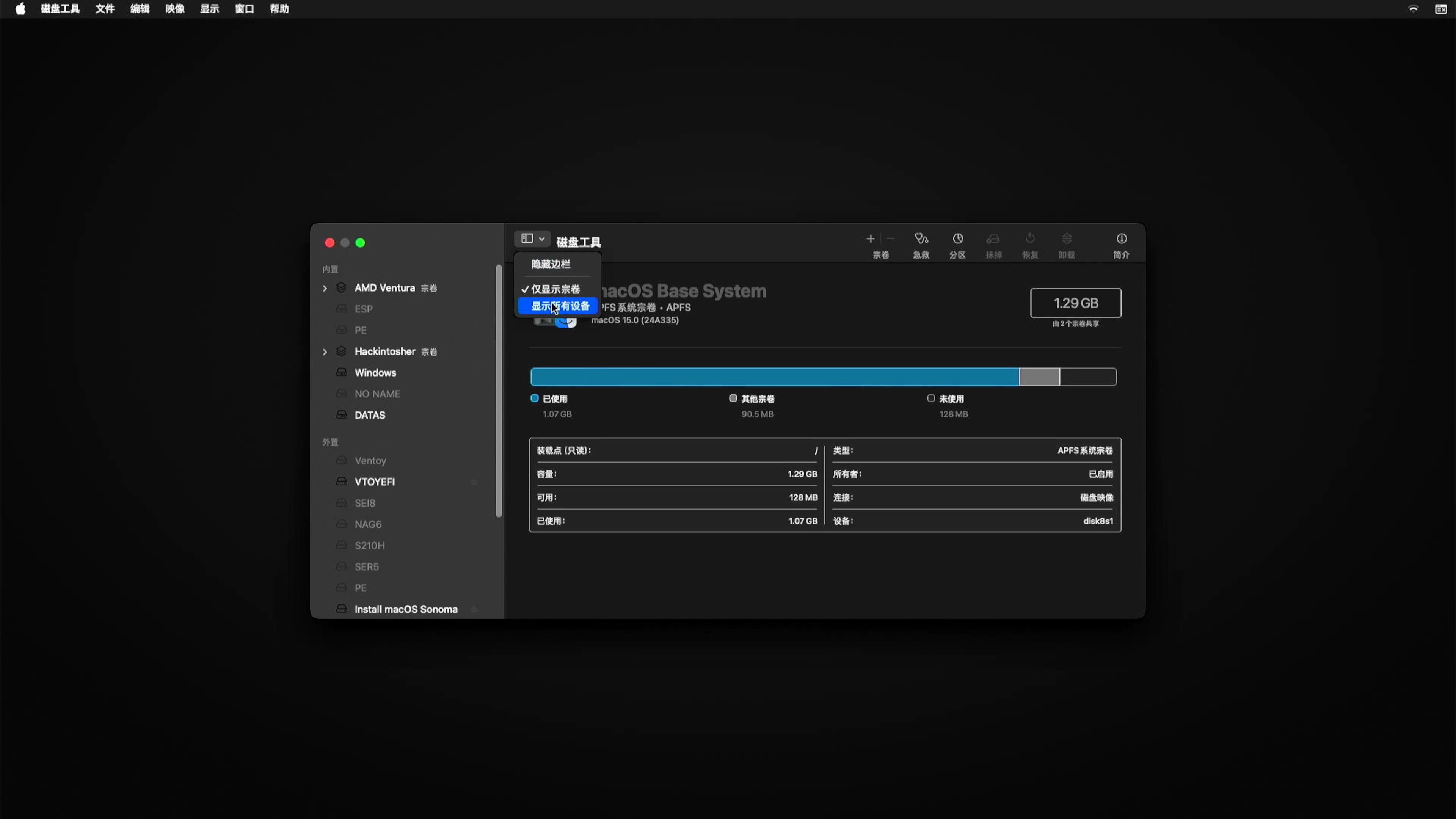Click the 90.5 MB other volumes value
Screen dimensions: 1456x819
click(x=758, y=414)
